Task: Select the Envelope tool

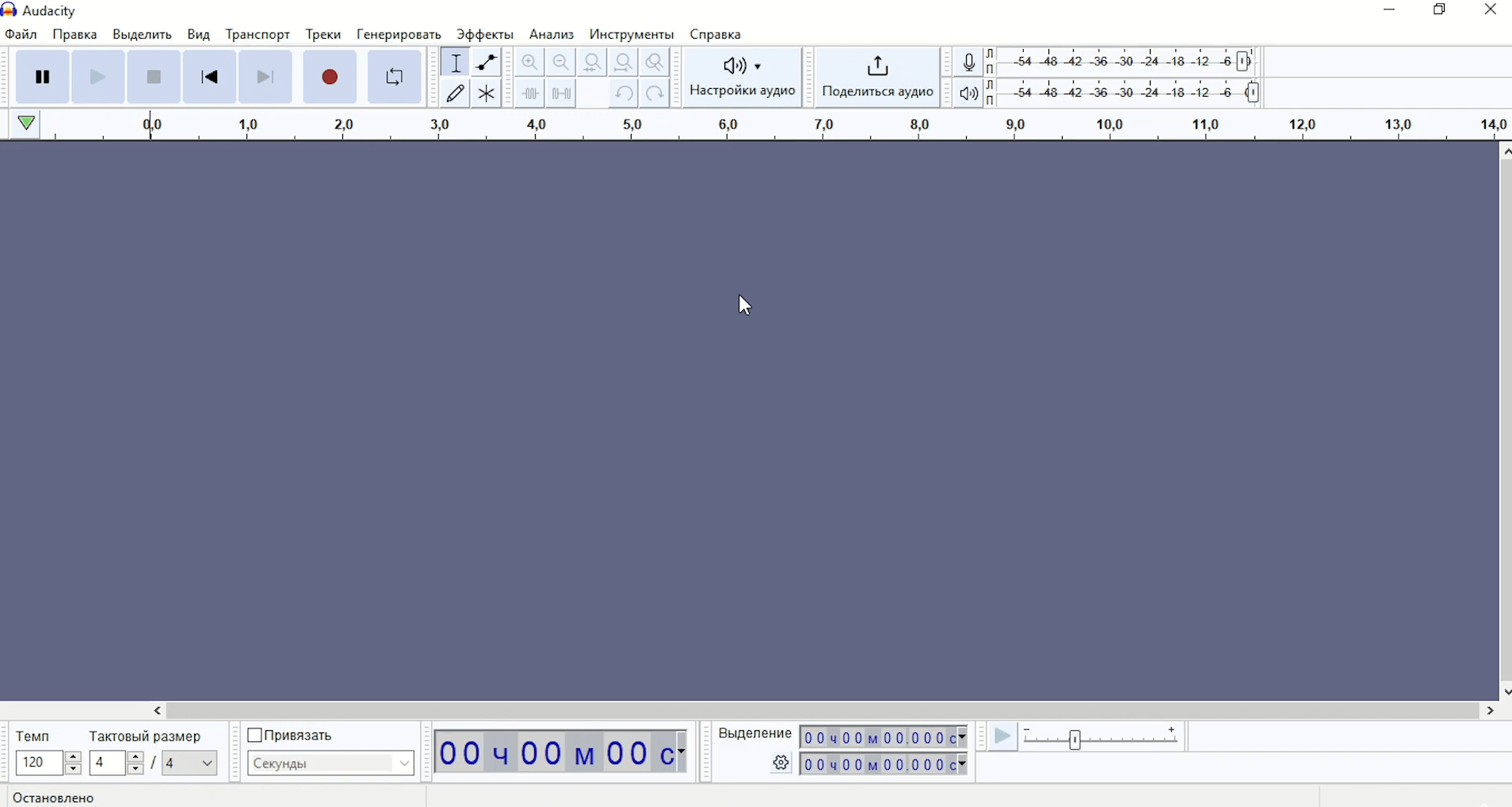Action: pos(487,63)
